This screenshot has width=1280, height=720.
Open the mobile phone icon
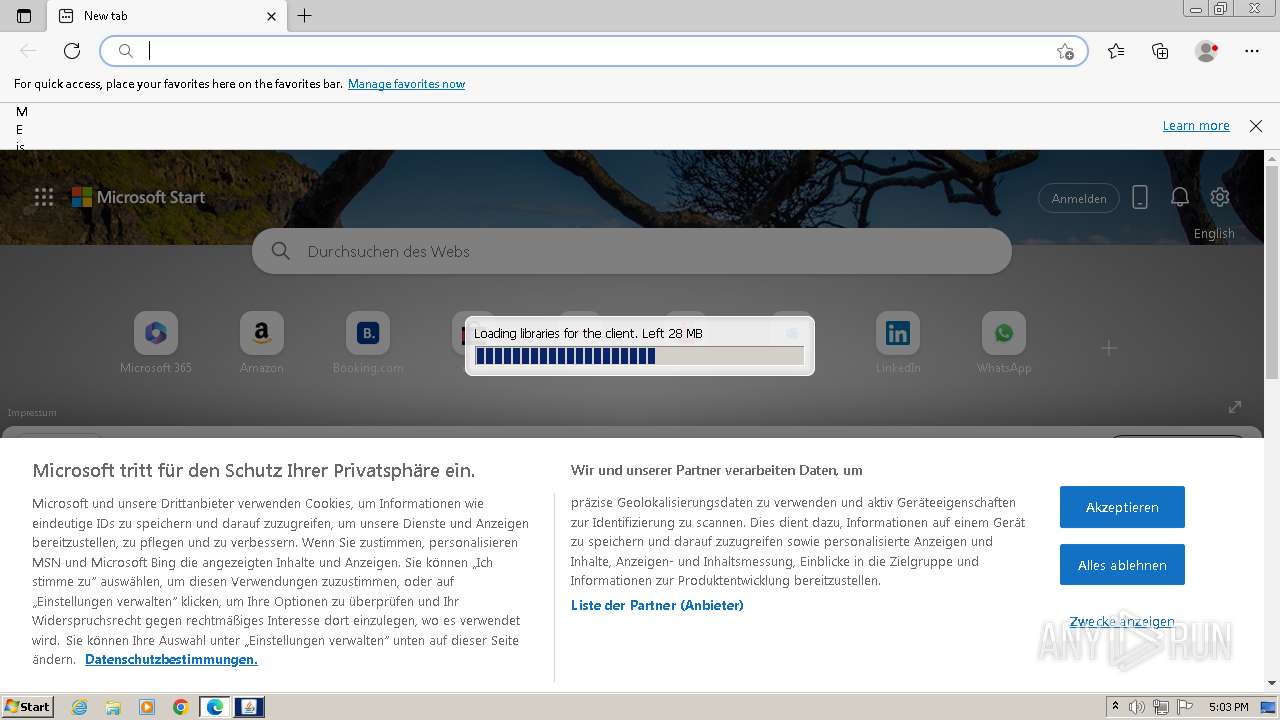pyautogui.click(x=1140, y=197)
